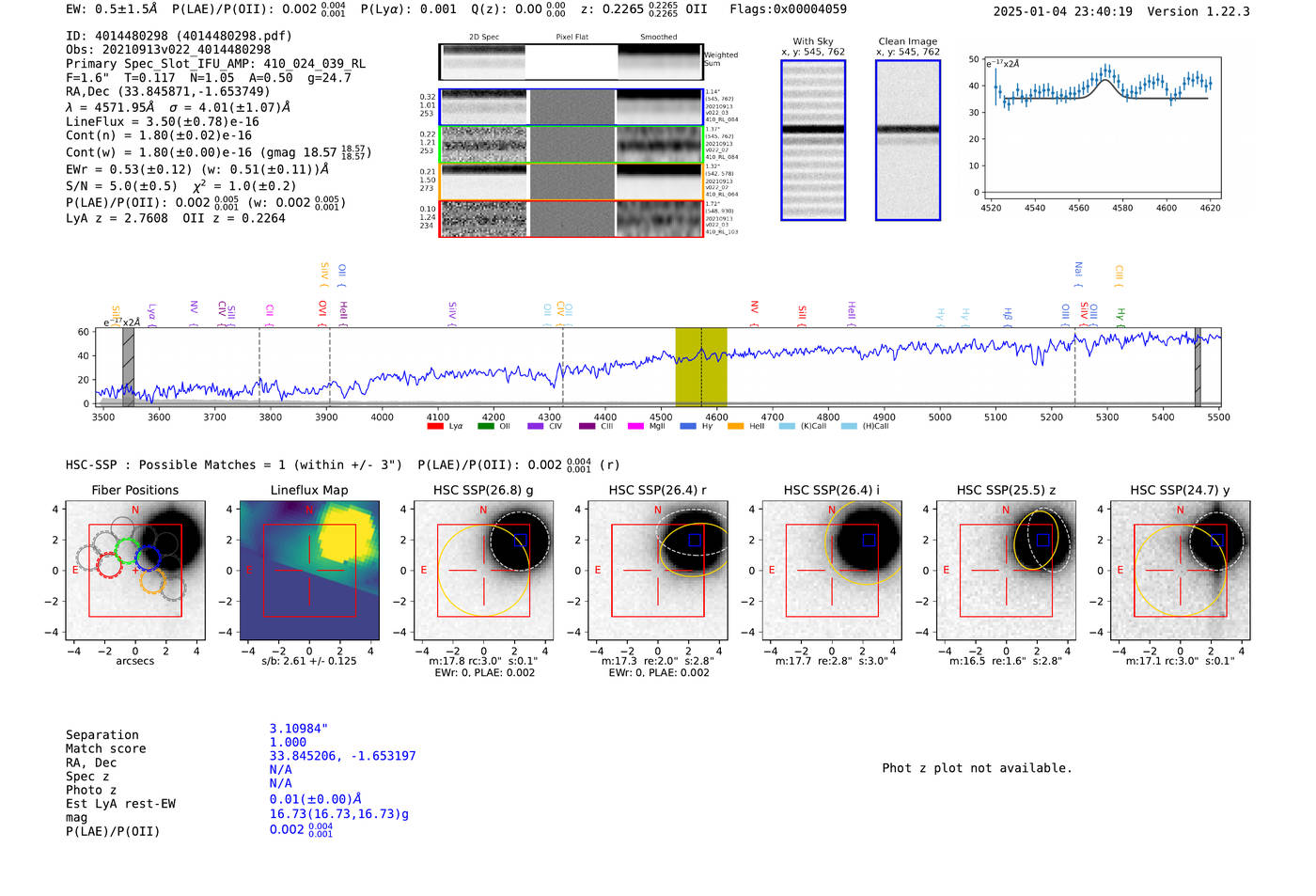Click the yellow highlighted emission-line region
This screenshot has width=1316, height=896.
701,367
